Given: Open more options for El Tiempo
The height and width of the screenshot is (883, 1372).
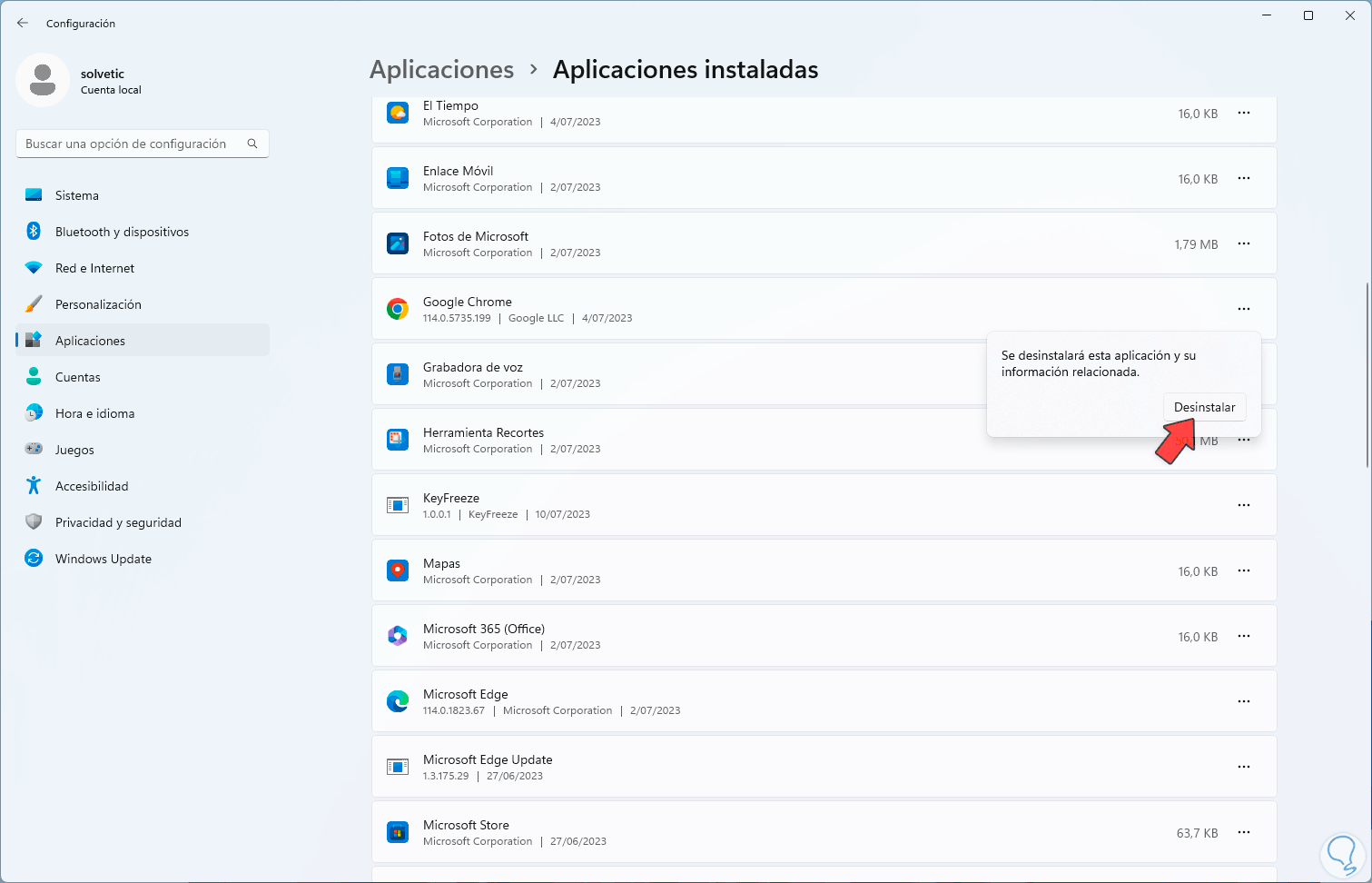Looking at the screenshot, I should click(1244, 114).
